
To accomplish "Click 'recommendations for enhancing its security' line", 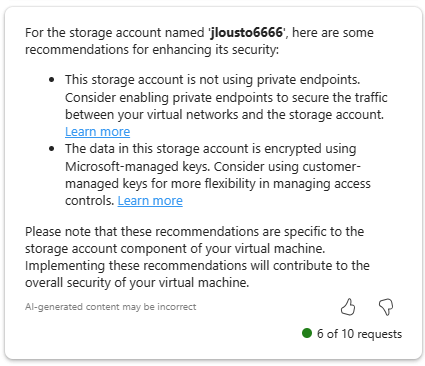I will (x=152, y=50).
